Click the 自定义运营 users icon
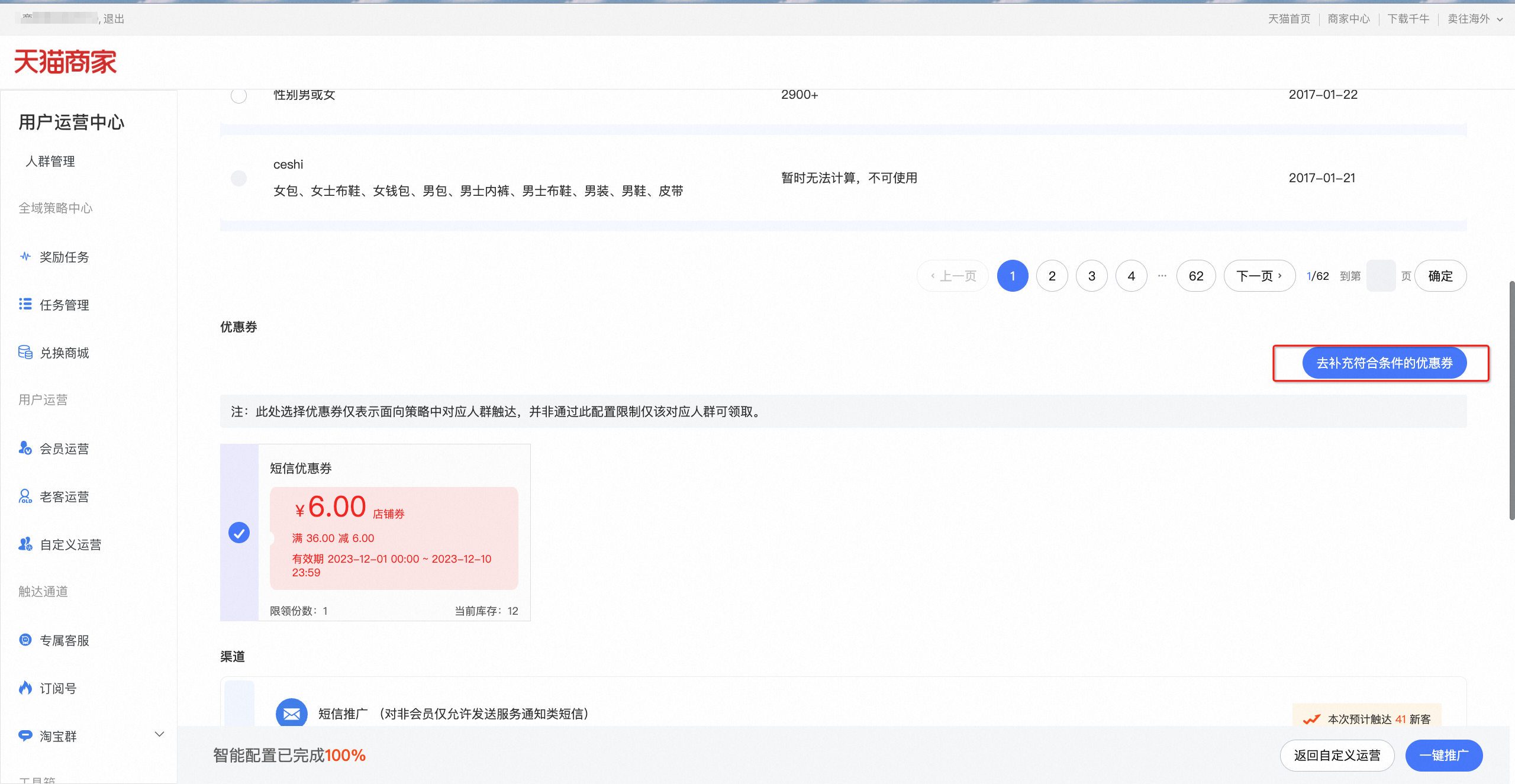 point(25,544)
